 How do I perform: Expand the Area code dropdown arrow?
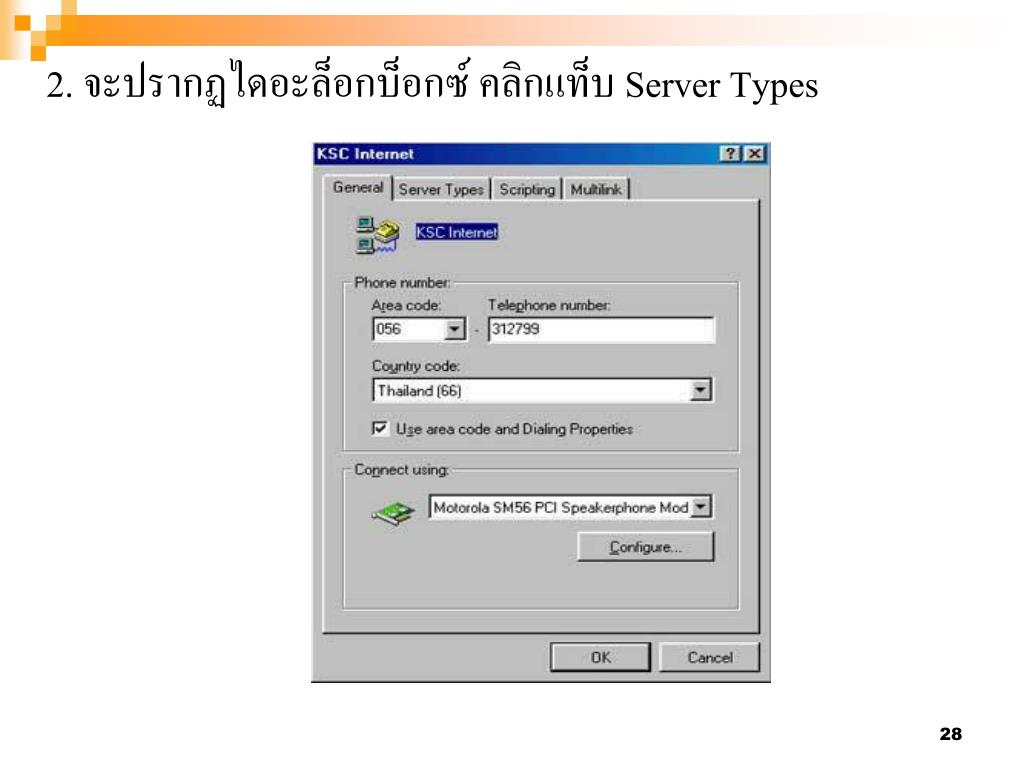pyautogui.click(x=455, y=328)
